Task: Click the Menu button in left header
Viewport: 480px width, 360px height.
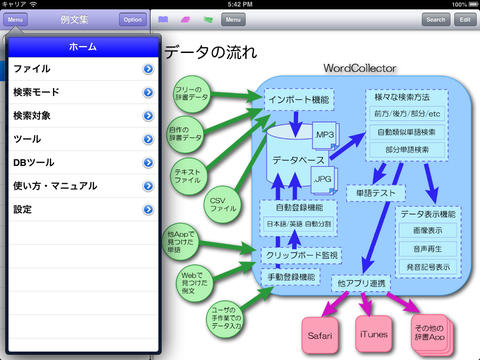Action: (x=15, y=20)
